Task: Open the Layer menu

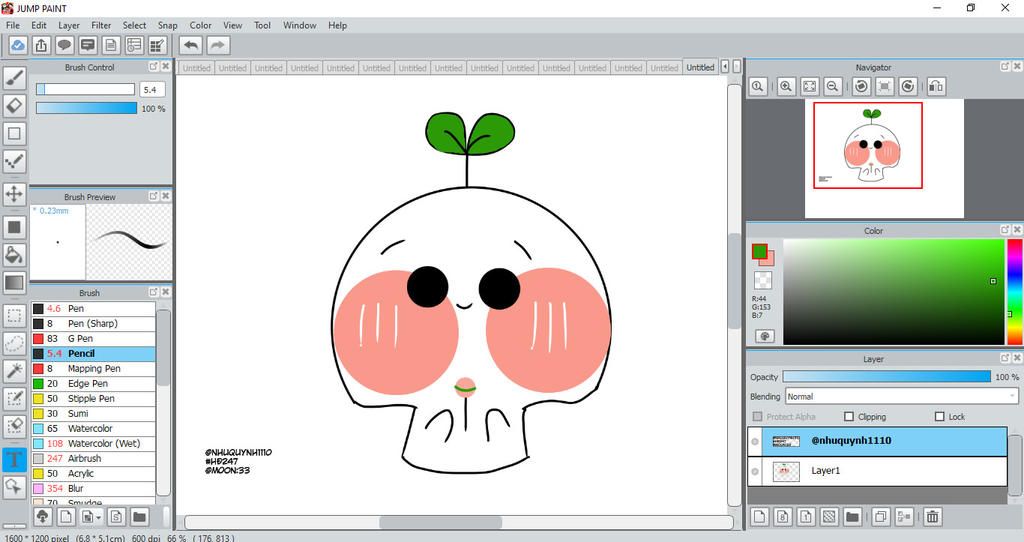Action: coord(69,25)
